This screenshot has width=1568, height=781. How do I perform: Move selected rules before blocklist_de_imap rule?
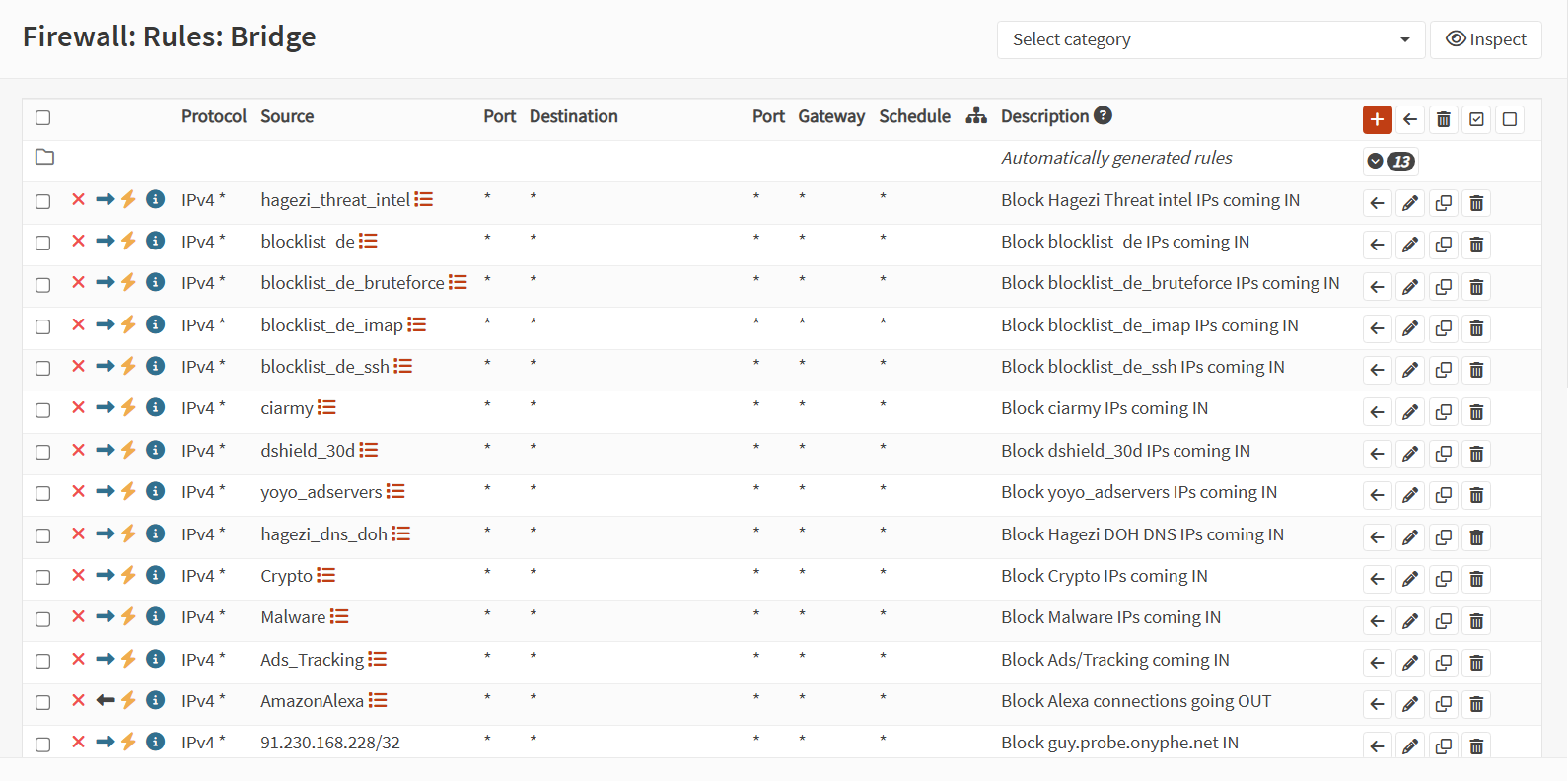pyautogui.click(x=1378, y=328)
